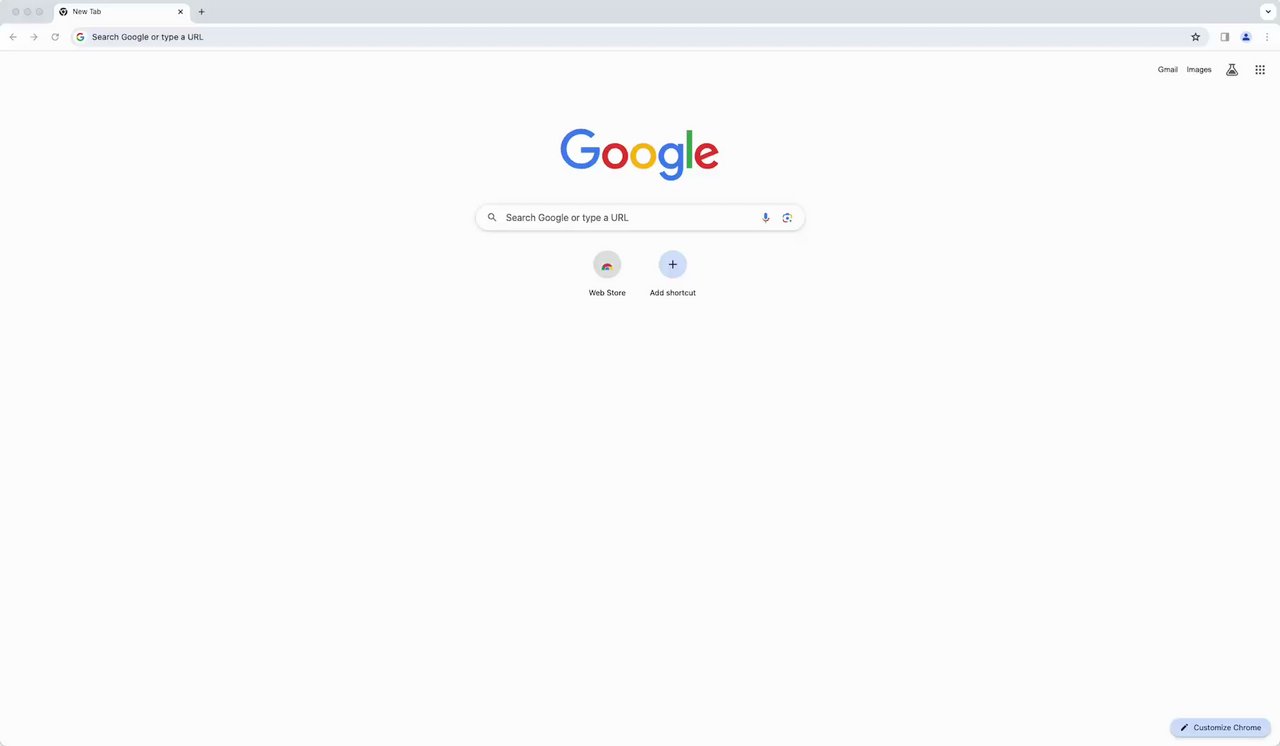Click the forward navigation arrow

34,37
